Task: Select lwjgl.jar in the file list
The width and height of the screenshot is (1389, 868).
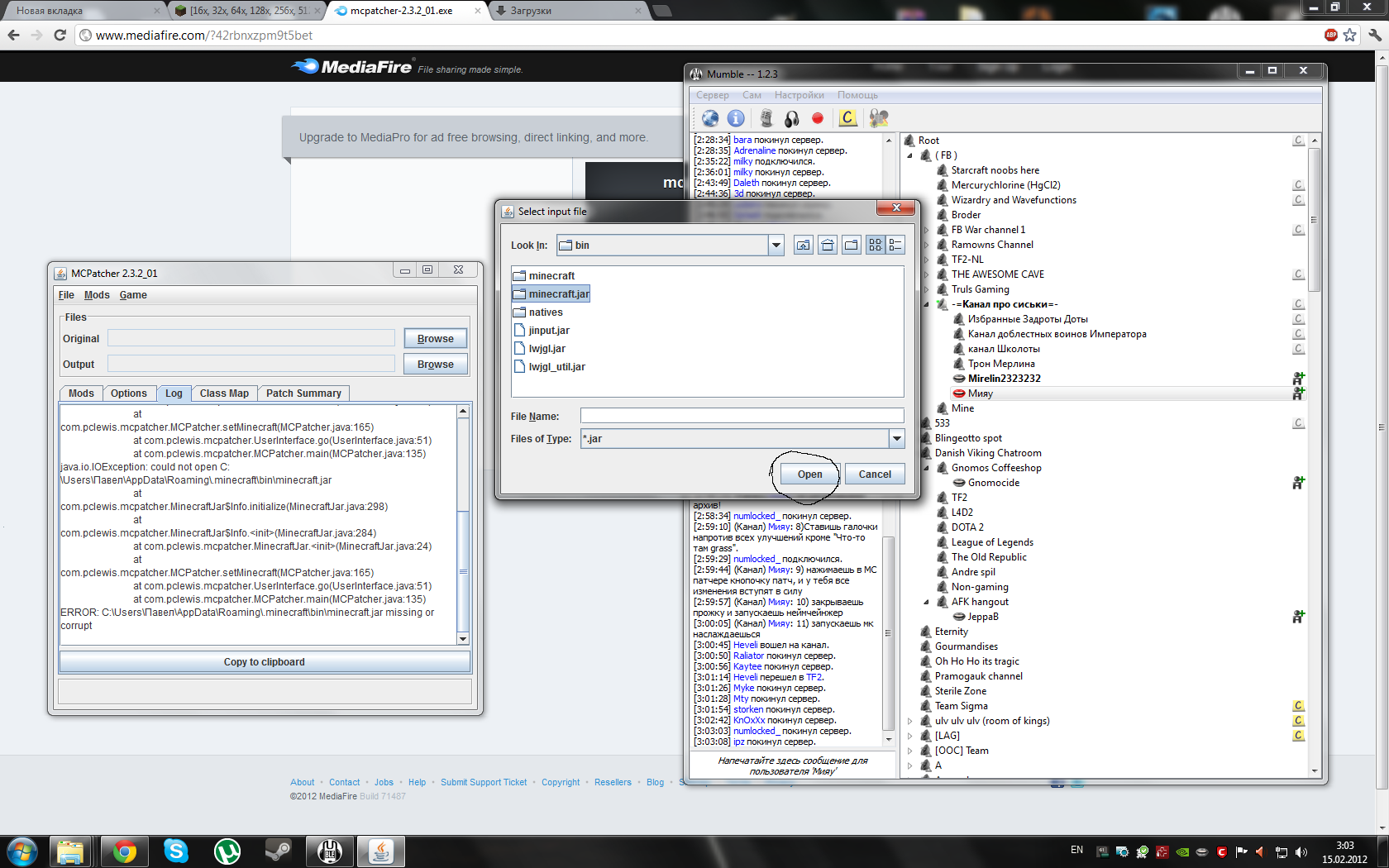Action: coord(540,349)
